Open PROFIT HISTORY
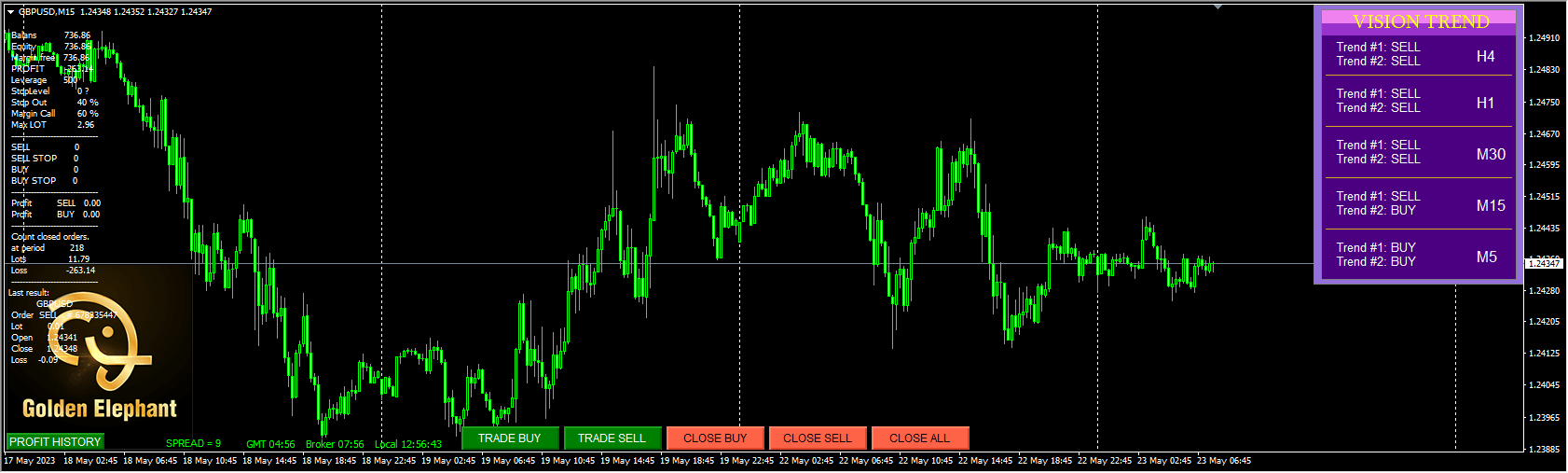Image resolution: width=1568 pixels, height=473 pixels. click(55, 441)
